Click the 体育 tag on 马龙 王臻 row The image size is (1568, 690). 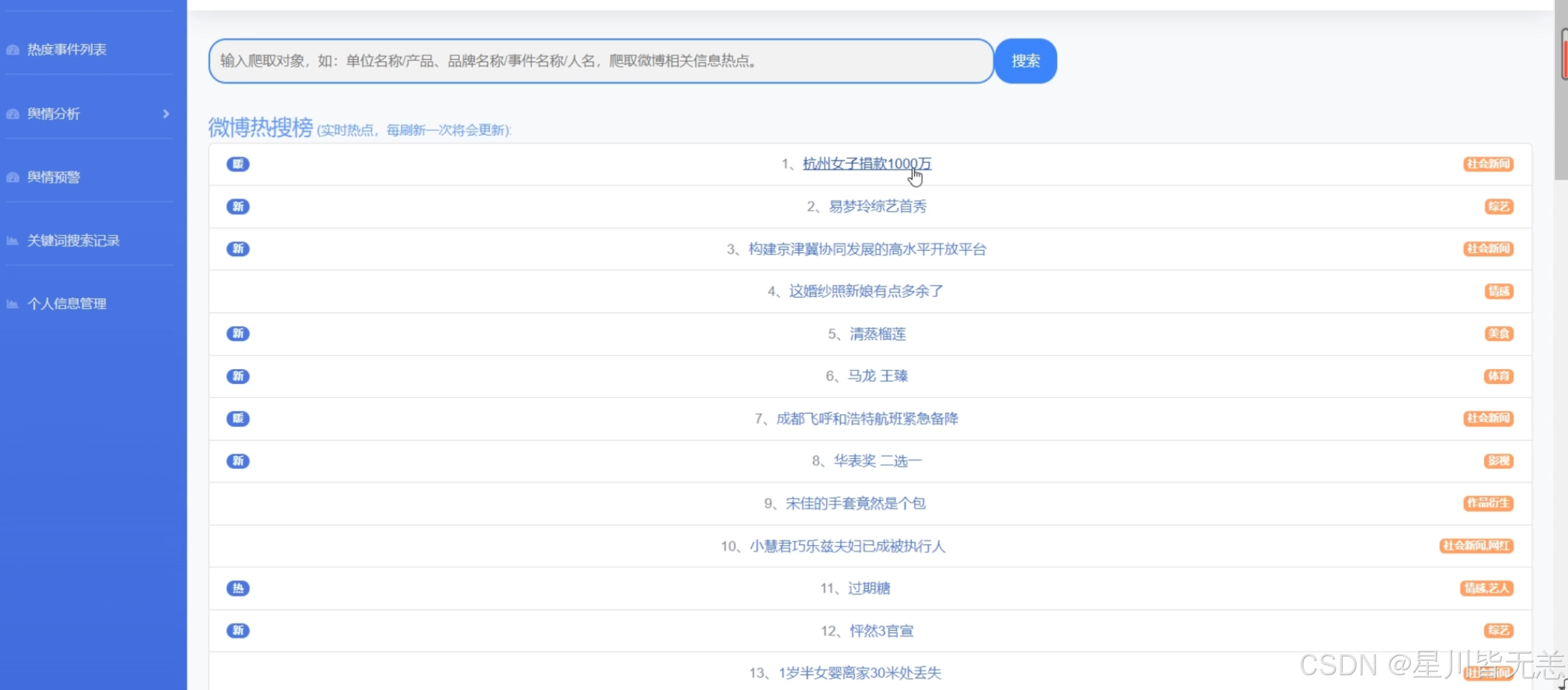(1498, 376)
